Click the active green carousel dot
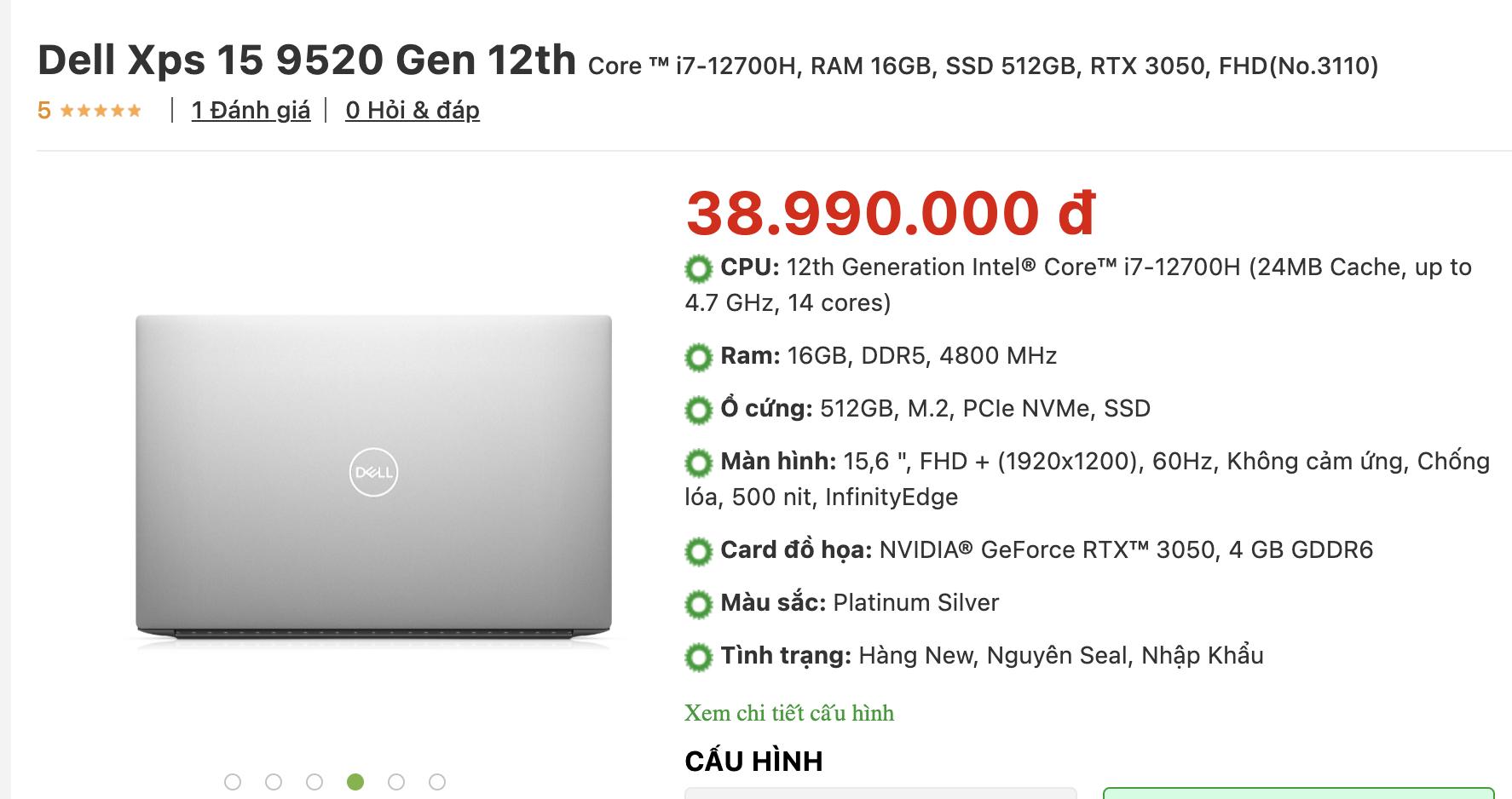This screenshot has height=799, width=1512. [x=355, y=782]
